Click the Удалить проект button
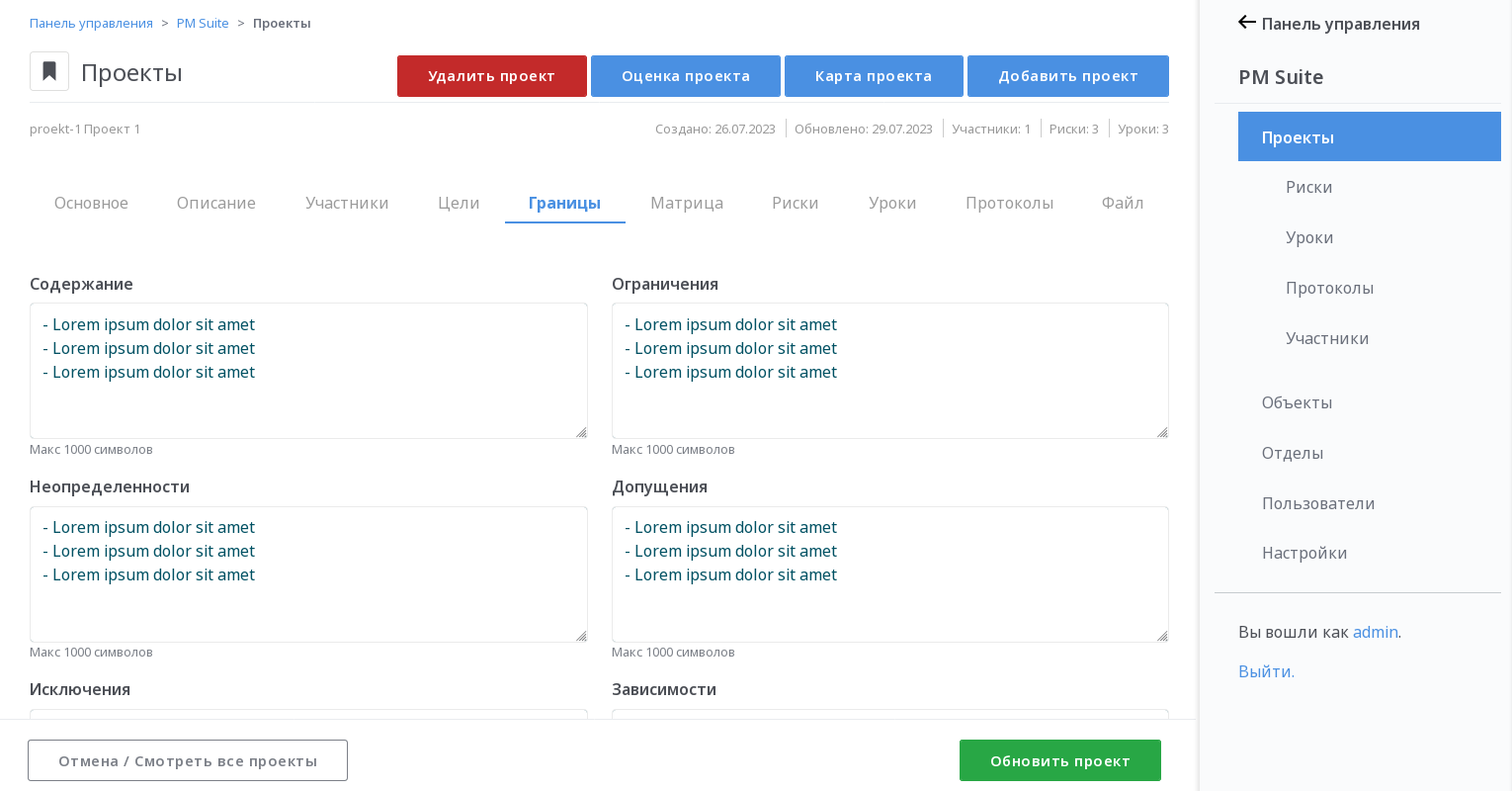 click(x=492, y=76)
